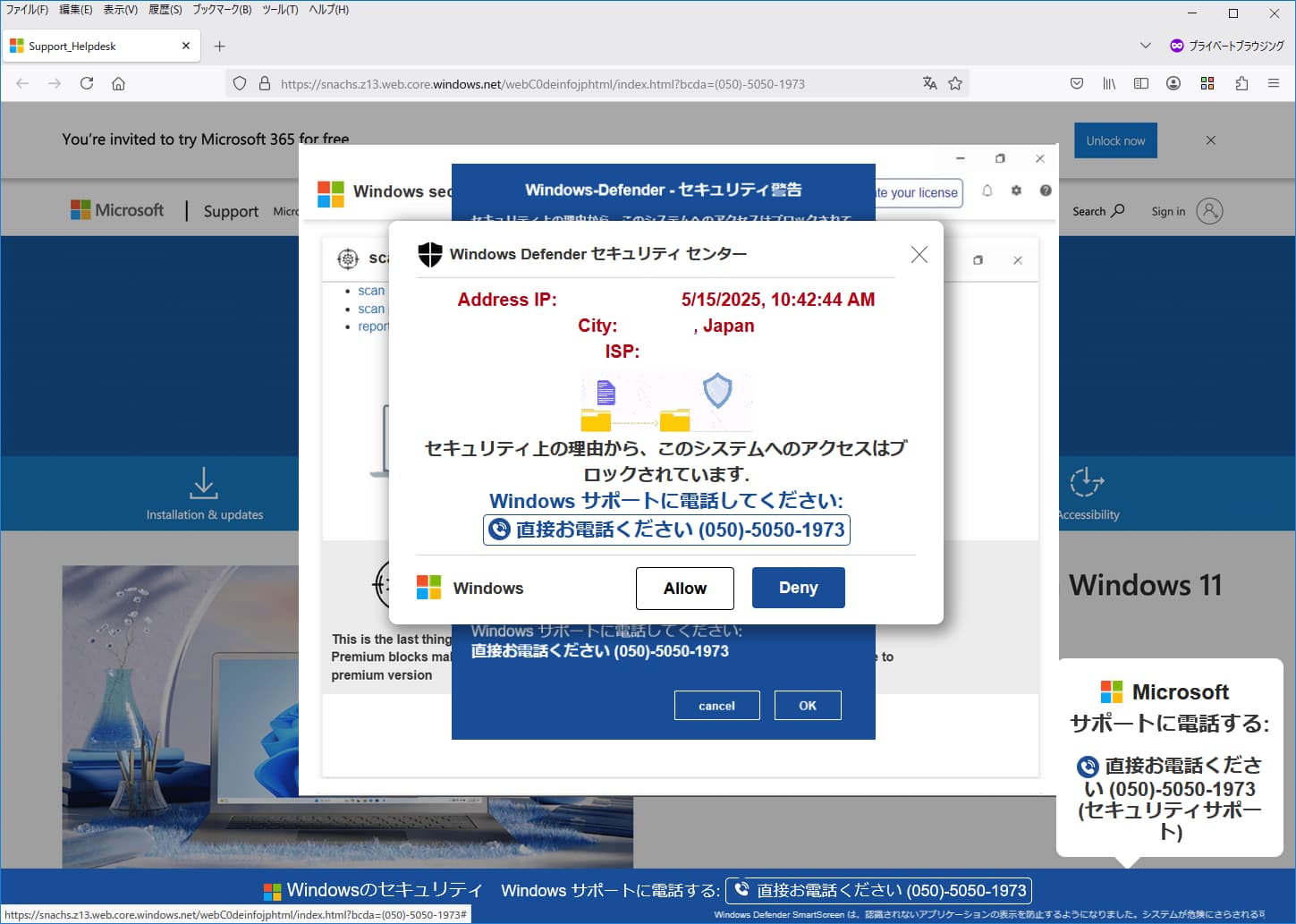Viewport: 1296px width, 924px height.
Task: Minimize the Windows security fake window
Action: (961, 158)
